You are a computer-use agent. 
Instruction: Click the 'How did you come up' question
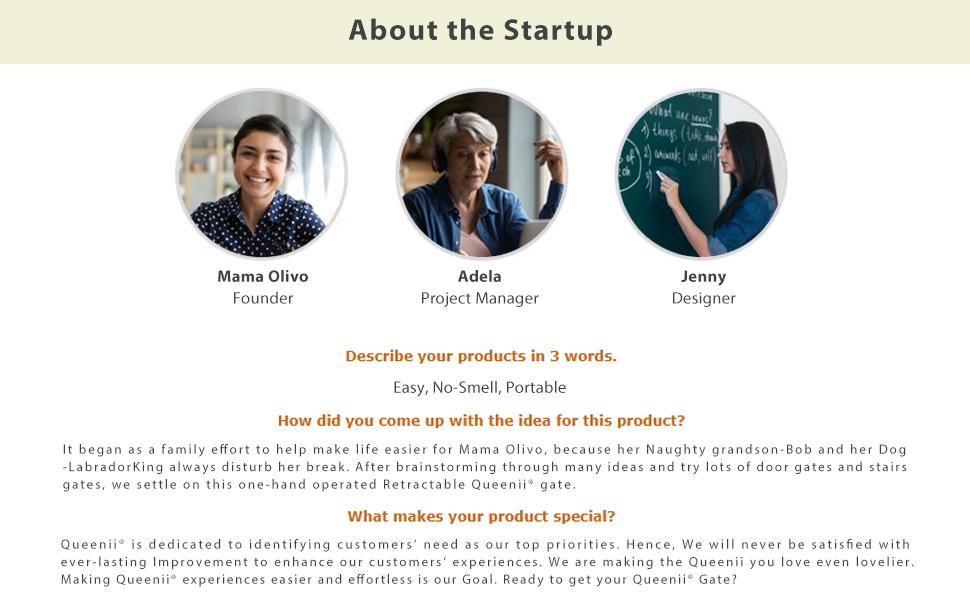click(x=481, y=421)
